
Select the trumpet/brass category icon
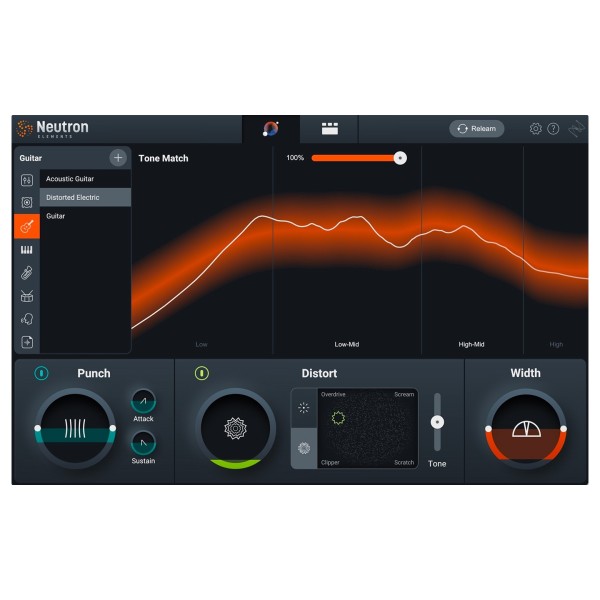[27, 273]
